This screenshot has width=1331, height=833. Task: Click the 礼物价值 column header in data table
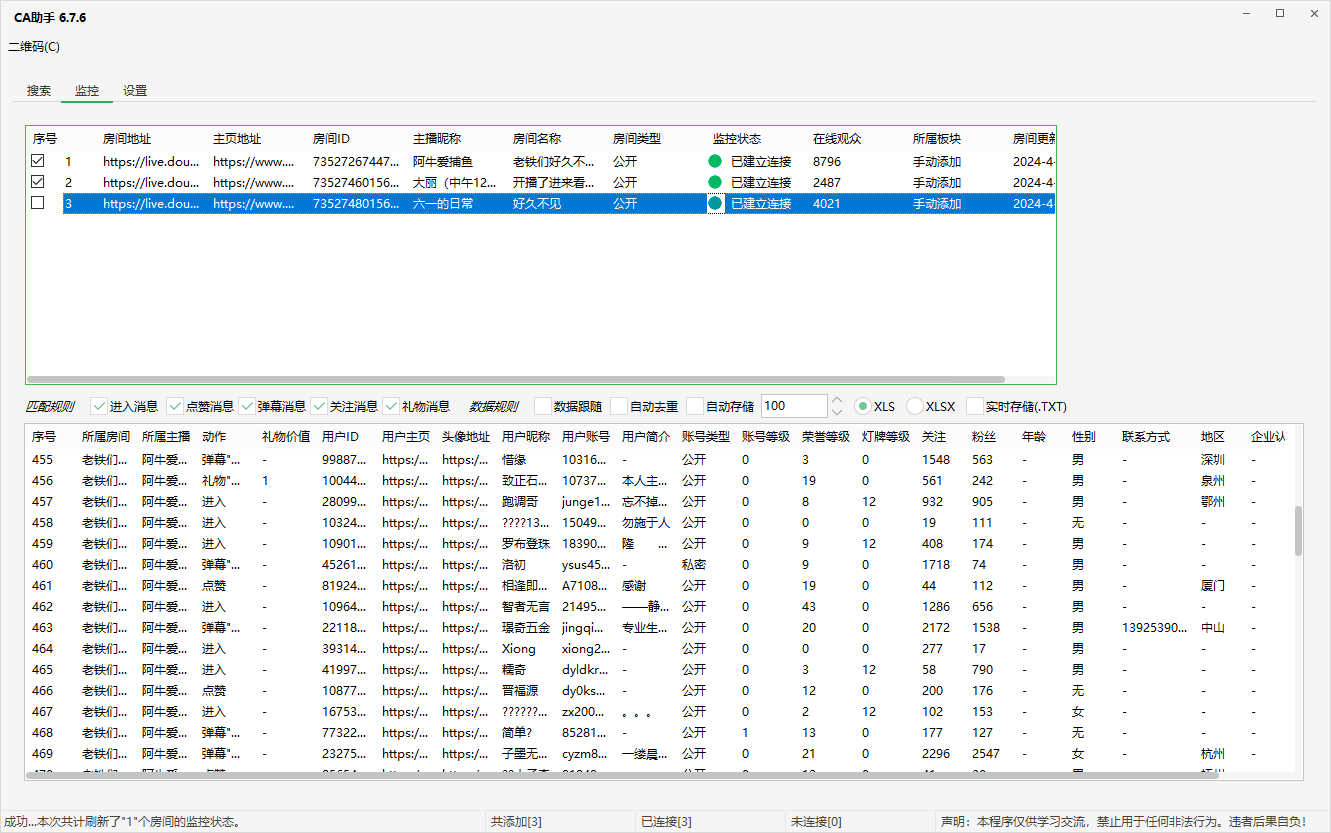point(286,437)
